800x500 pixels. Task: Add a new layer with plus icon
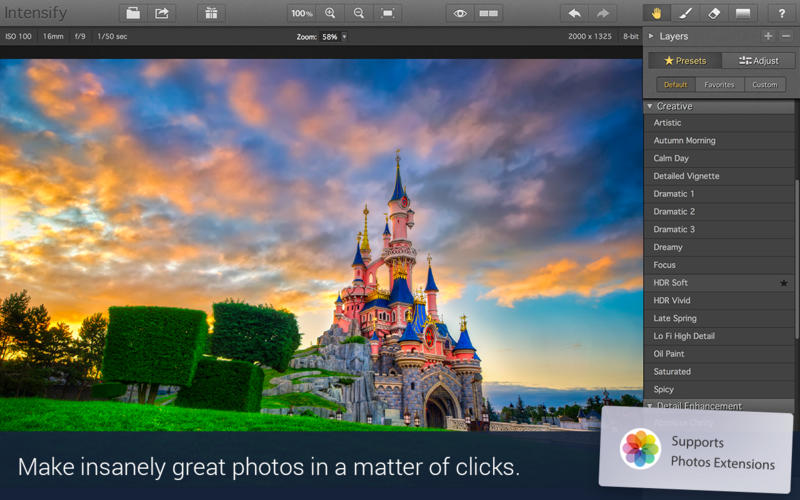click(x=768, y=36)
